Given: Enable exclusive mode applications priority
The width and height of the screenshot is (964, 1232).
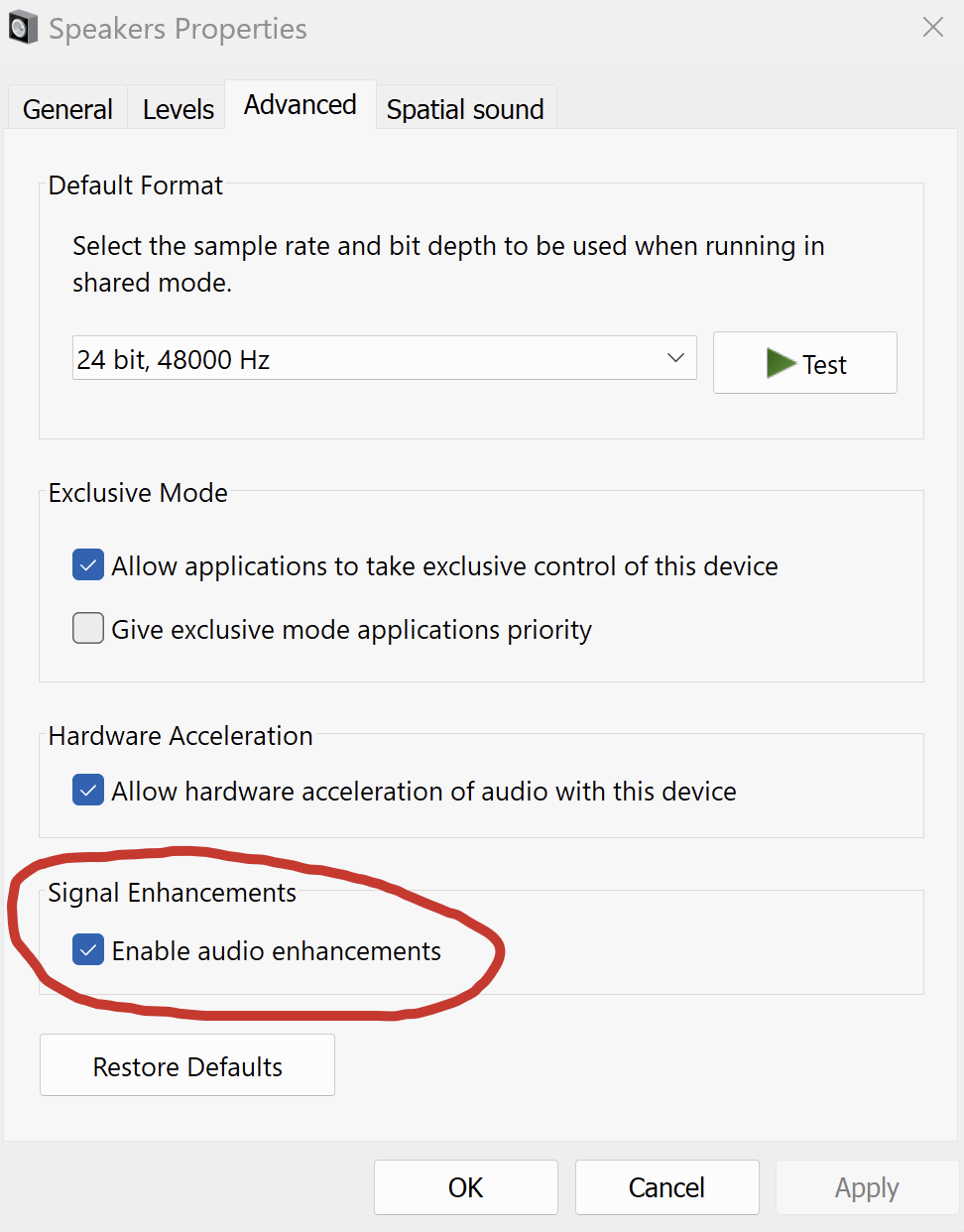Looking at the screenshot, I should (x=88, y=628).
